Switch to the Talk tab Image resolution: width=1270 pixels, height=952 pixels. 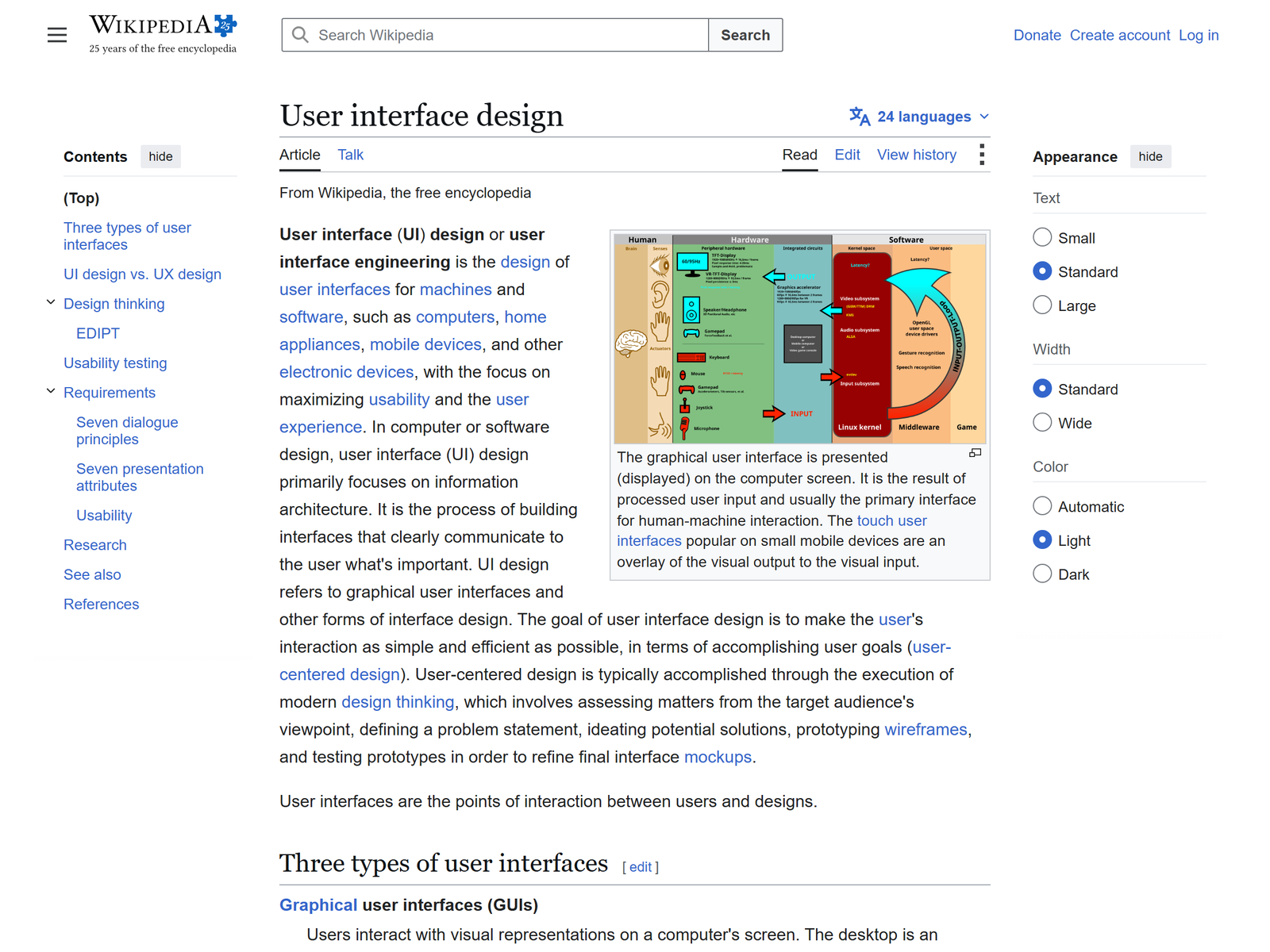tap(350, 155)
